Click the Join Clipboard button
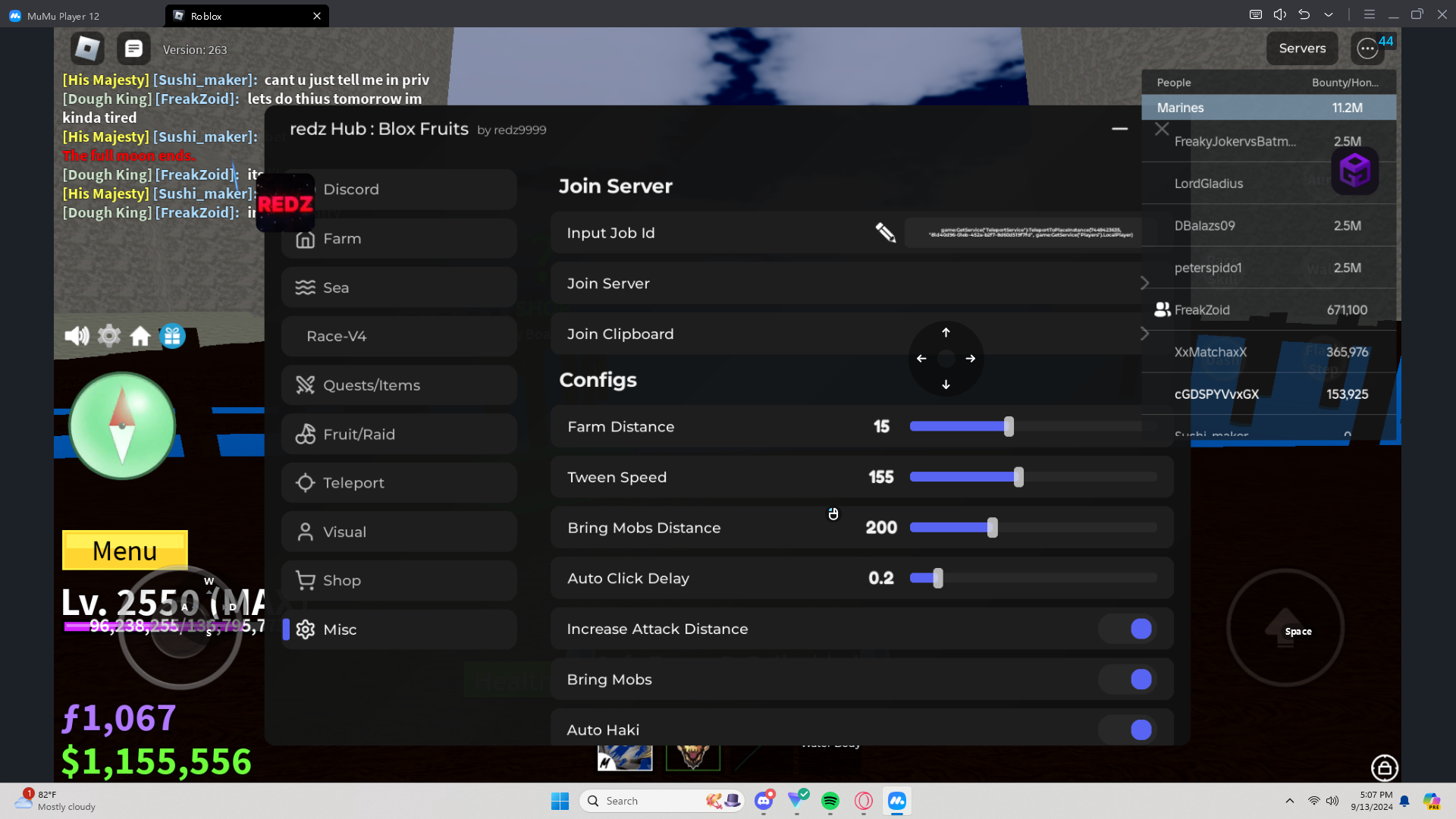The height and width of the screenshot is (819, 1456). [861, 334]
